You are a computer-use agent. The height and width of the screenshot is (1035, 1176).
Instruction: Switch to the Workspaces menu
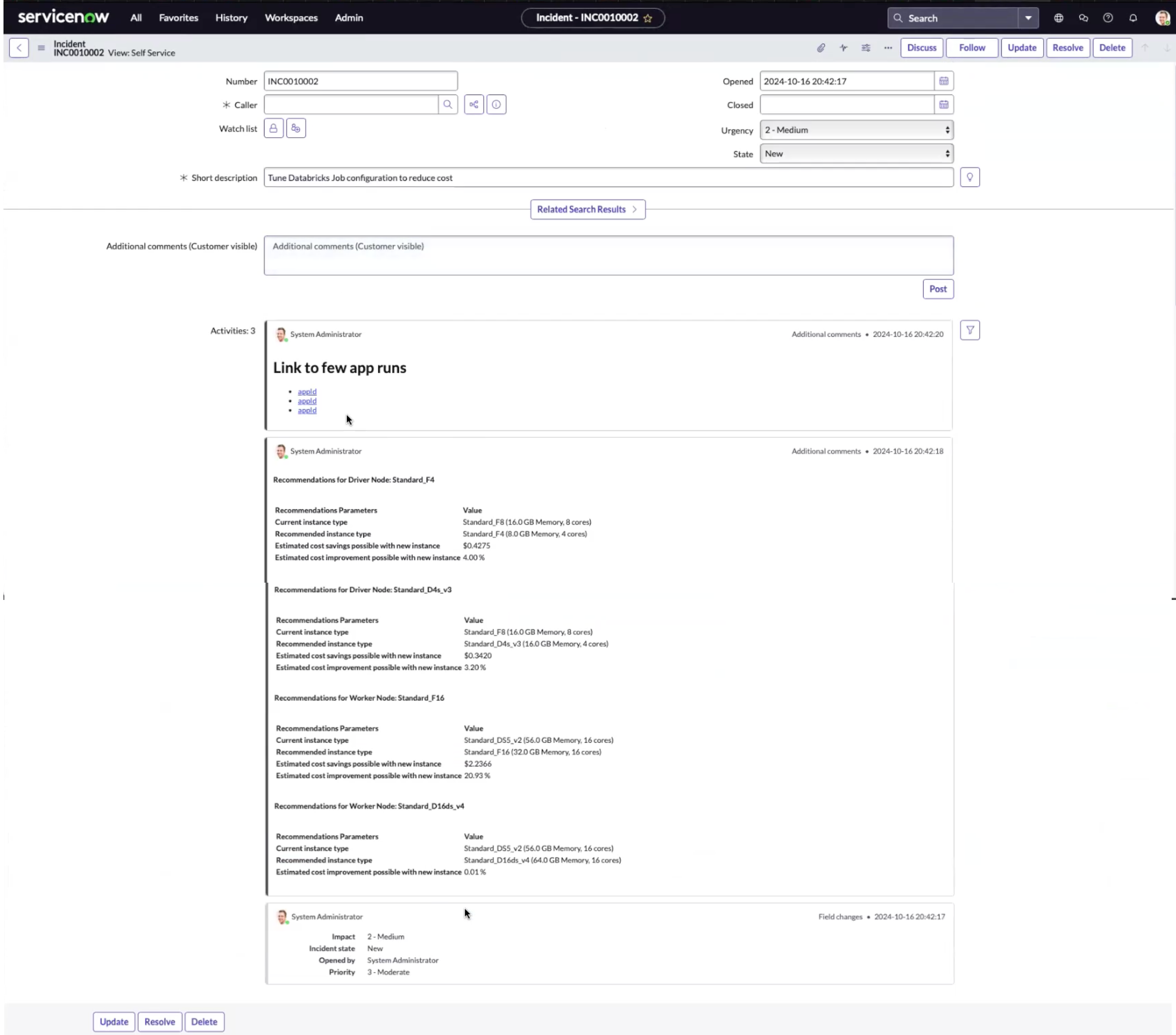point(291,18)
